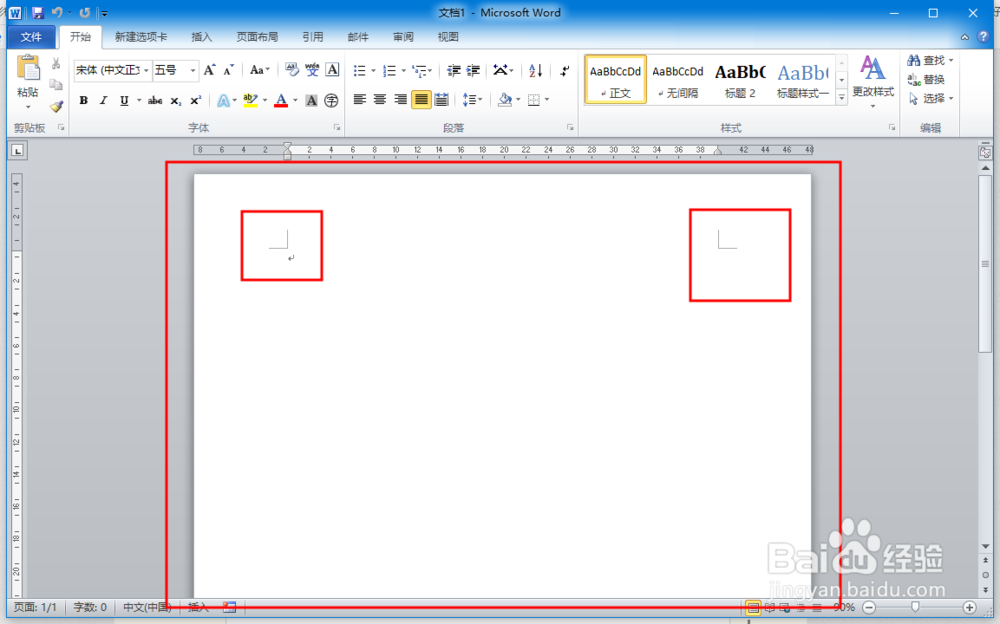The height and width of the screenshot is (624, 1000).
Task: Clear all formatting with eraser icon
Action: point(291,70)
